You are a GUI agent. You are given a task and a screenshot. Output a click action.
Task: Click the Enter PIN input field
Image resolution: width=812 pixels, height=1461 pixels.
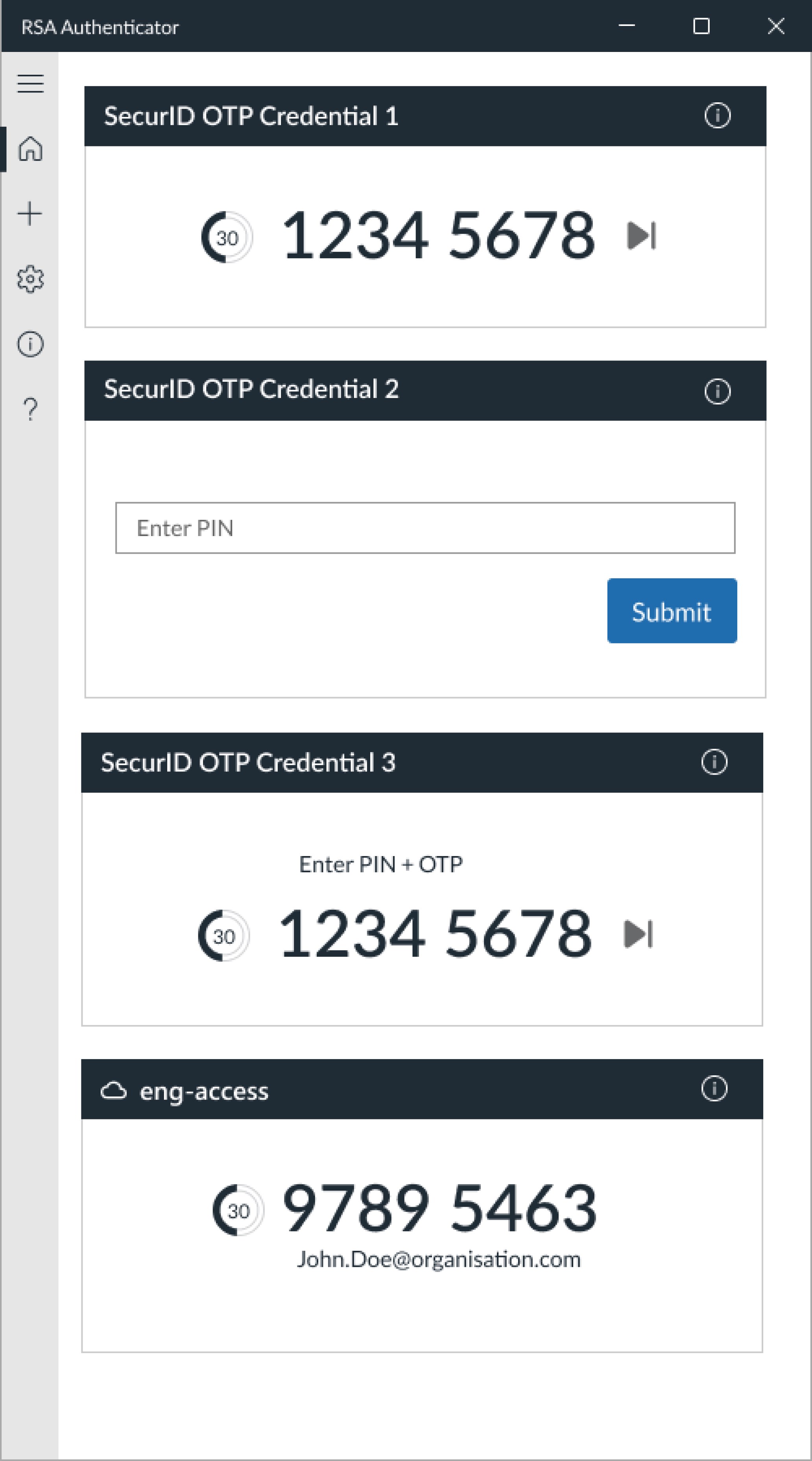(x=425, y=527)
